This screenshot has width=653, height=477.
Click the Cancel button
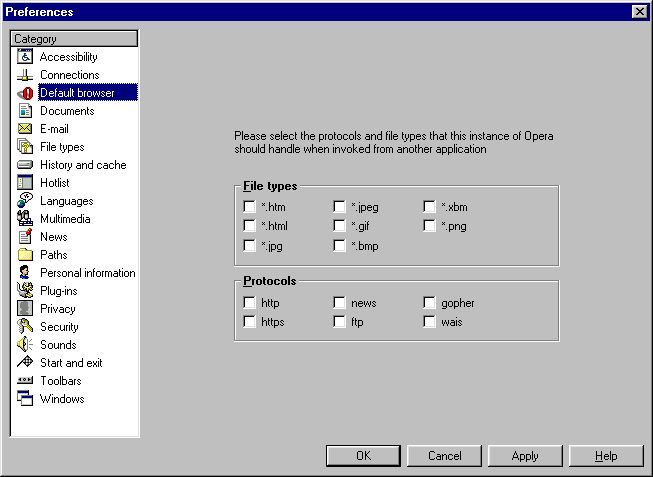tap(444, 456)
